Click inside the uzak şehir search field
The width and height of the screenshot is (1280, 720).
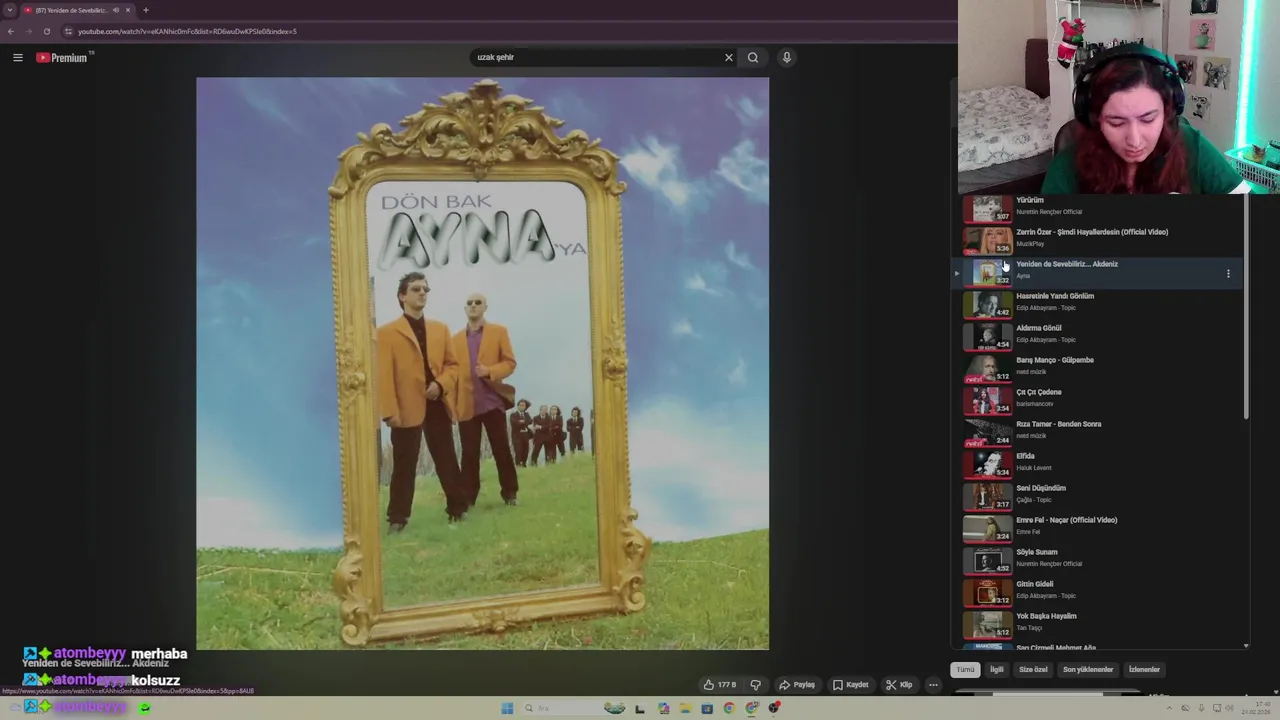595,58
